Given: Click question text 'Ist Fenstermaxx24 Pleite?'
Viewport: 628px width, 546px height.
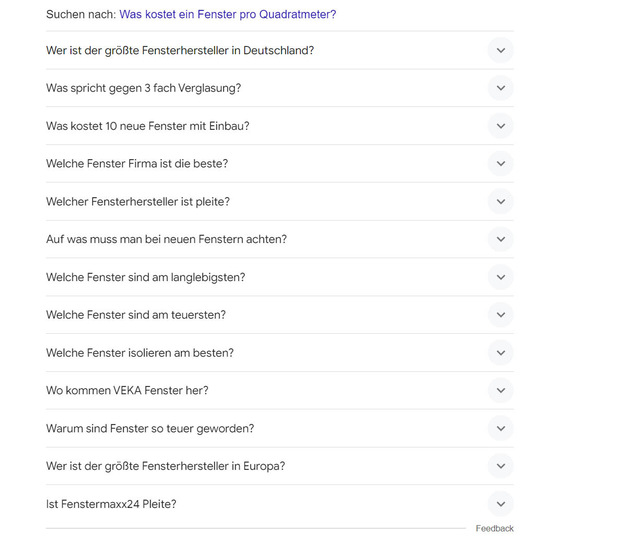Looking at the screenshot, I should (111, 504).
